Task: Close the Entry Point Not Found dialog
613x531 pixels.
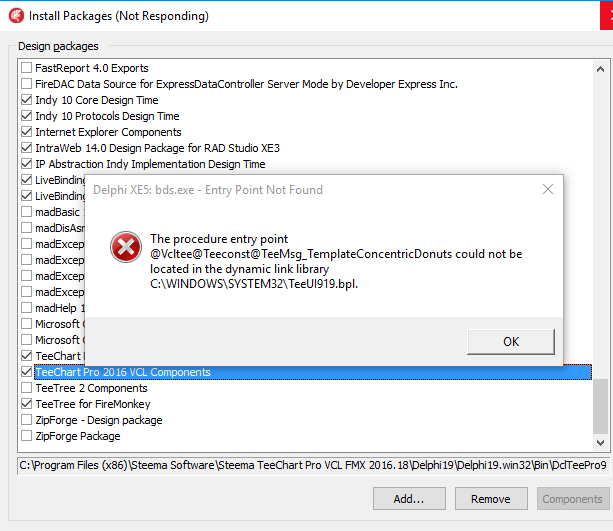Action: click(548, 189)
